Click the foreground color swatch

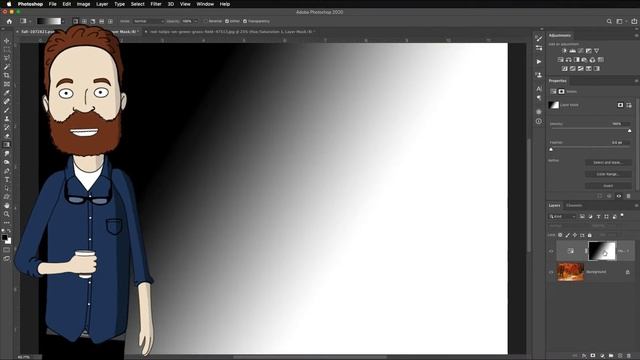pos(4,238)
